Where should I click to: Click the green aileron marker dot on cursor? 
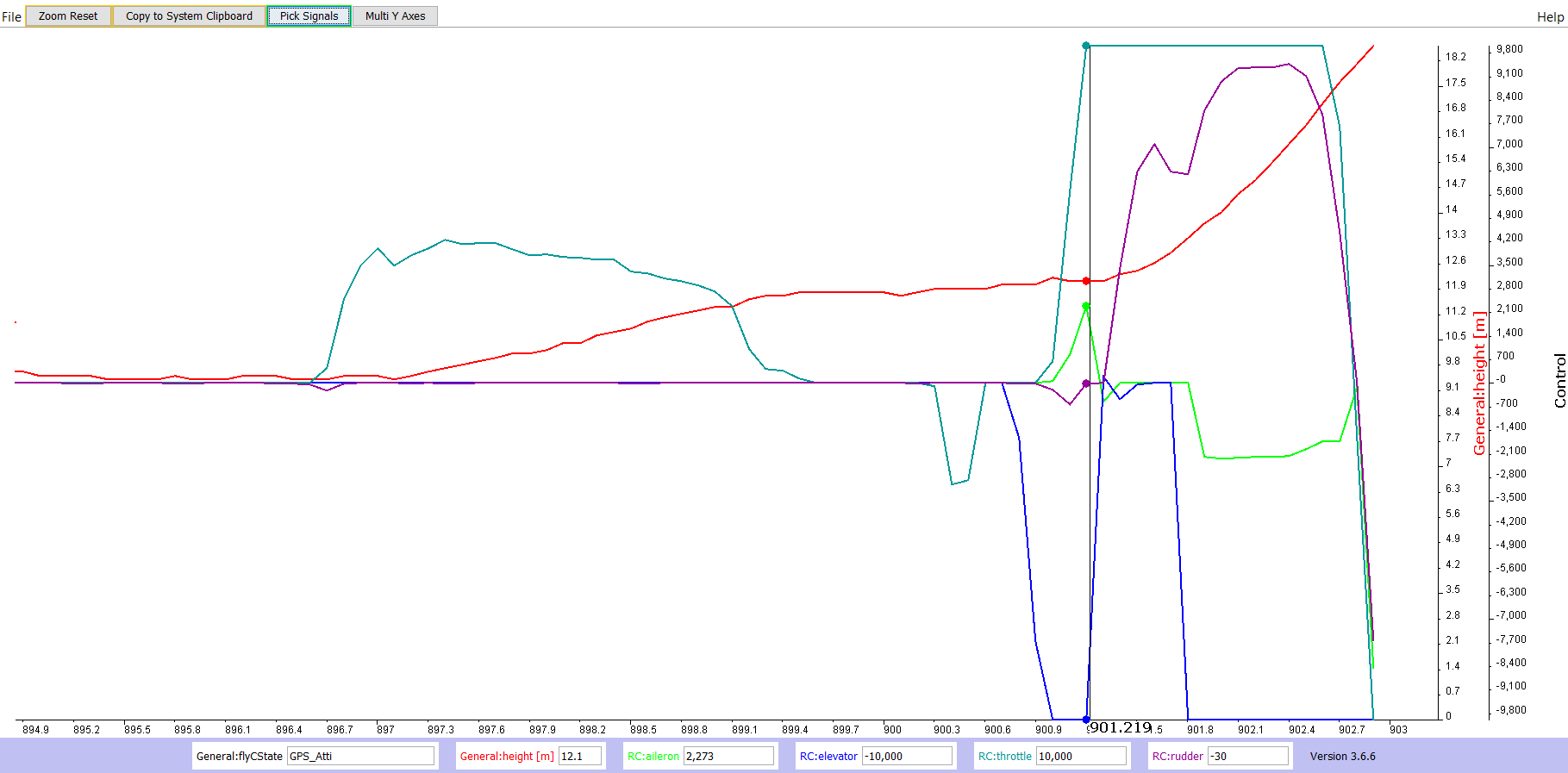point(1086,306)
